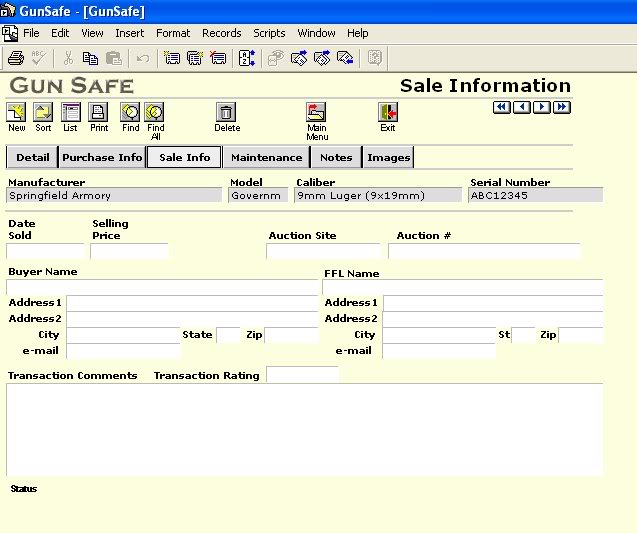Jump to the last record arrow
637x533 pixels.
(x=562, y=107)
